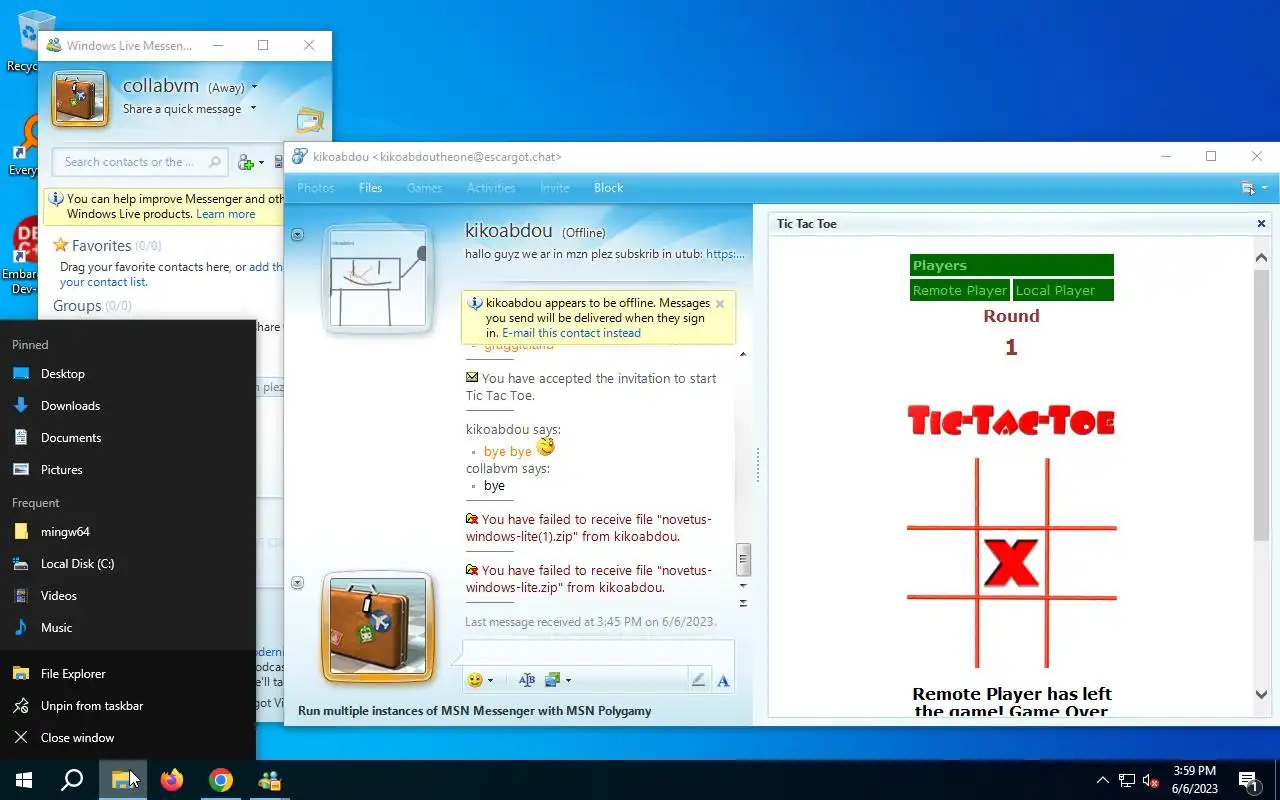Click the Remote Player button
Image resolution: width=1280 pixels, height=800 pixels.
click(x=960, y=290)
